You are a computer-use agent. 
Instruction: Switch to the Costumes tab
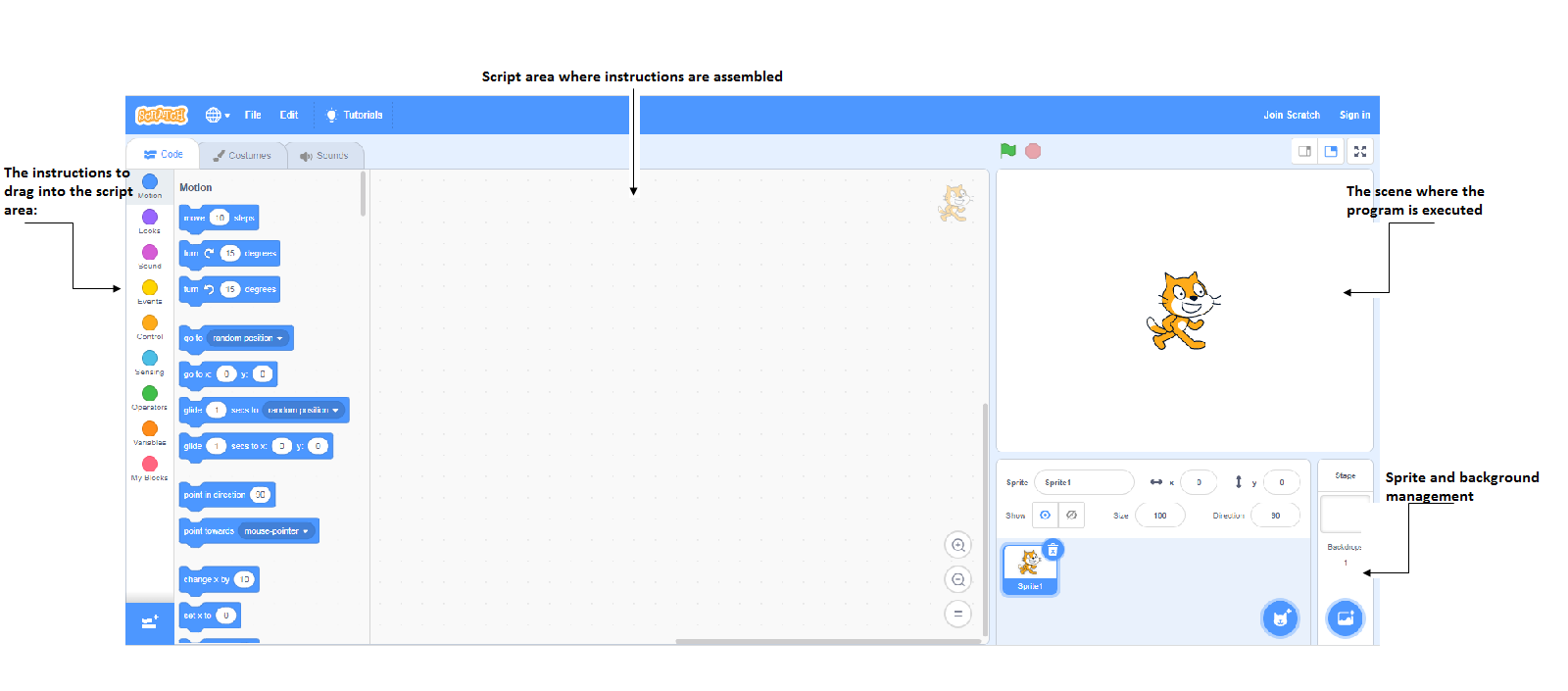tap(242, 156)
